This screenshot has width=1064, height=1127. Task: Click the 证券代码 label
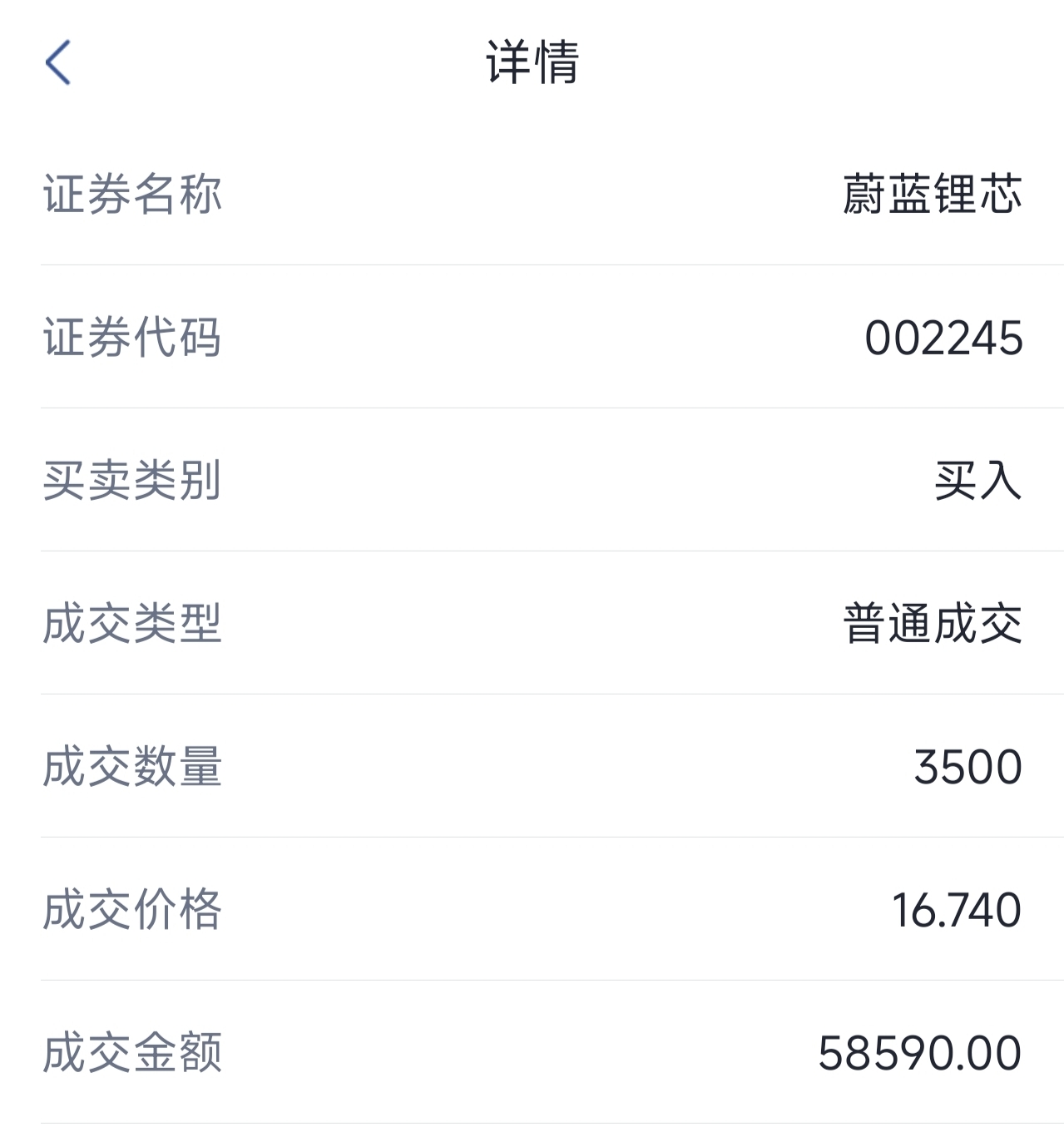click(x=132, y=338)
